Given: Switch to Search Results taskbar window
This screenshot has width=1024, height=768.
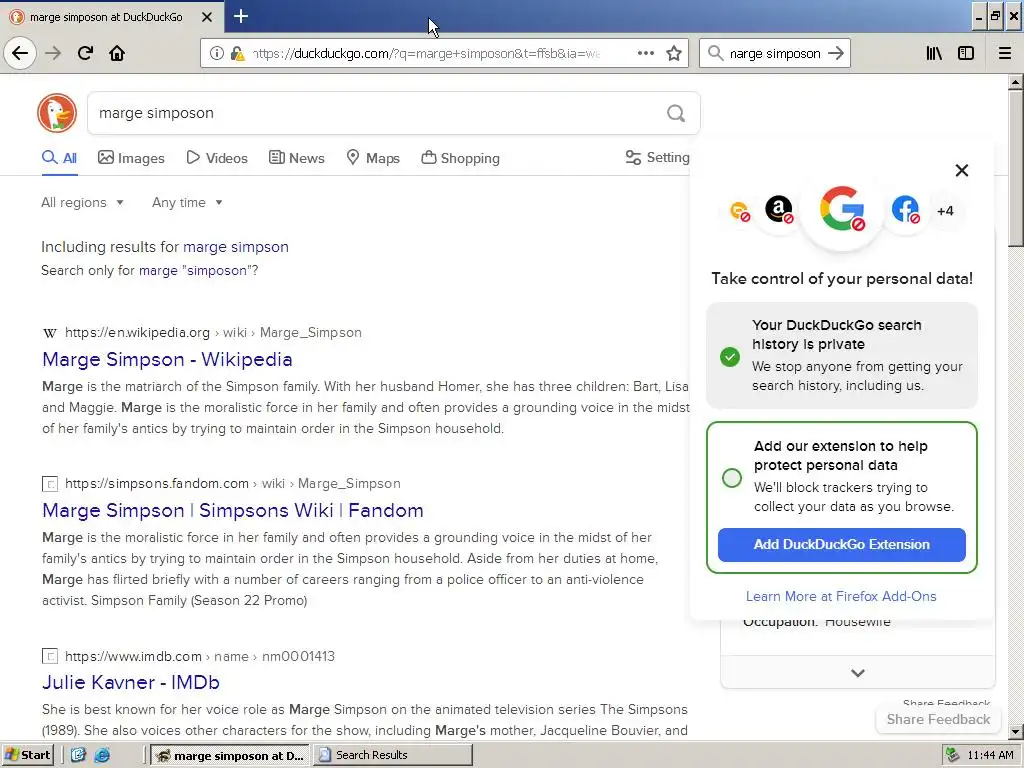Looking at the screenshot, I should (392, 755).
